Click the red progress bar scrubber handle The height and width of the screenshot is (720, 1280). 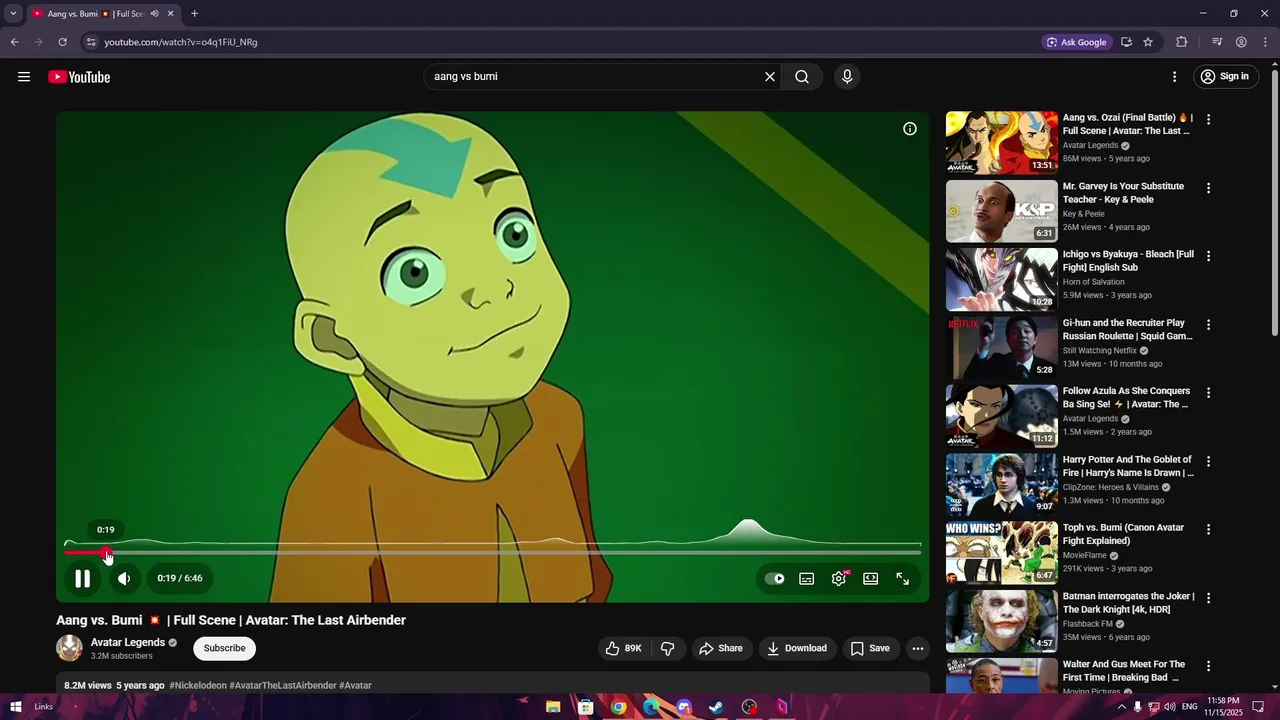coord(107,552)
